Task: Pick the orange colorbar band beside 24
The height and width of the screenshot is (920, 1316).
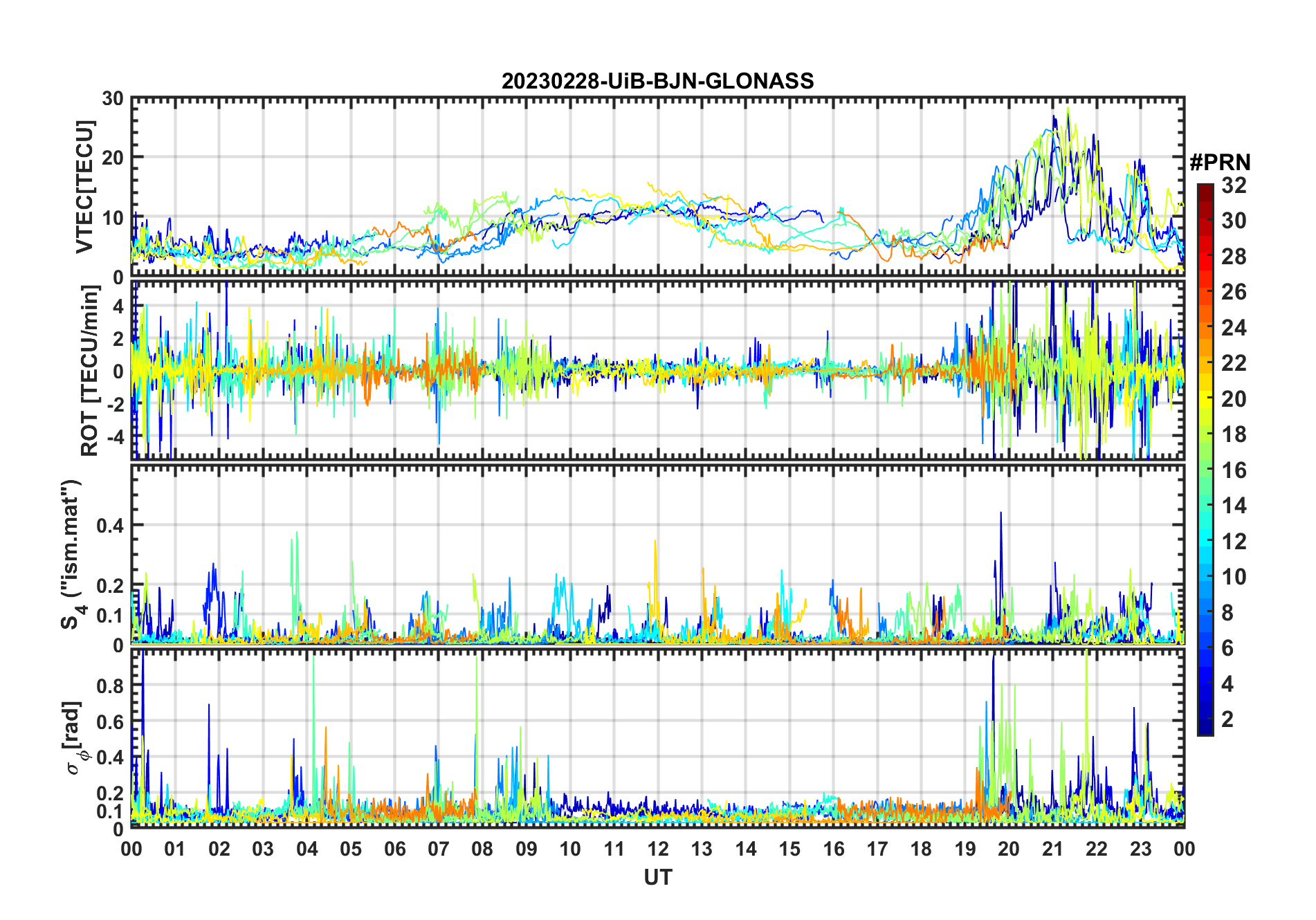Action: [x=1205, y=328]
